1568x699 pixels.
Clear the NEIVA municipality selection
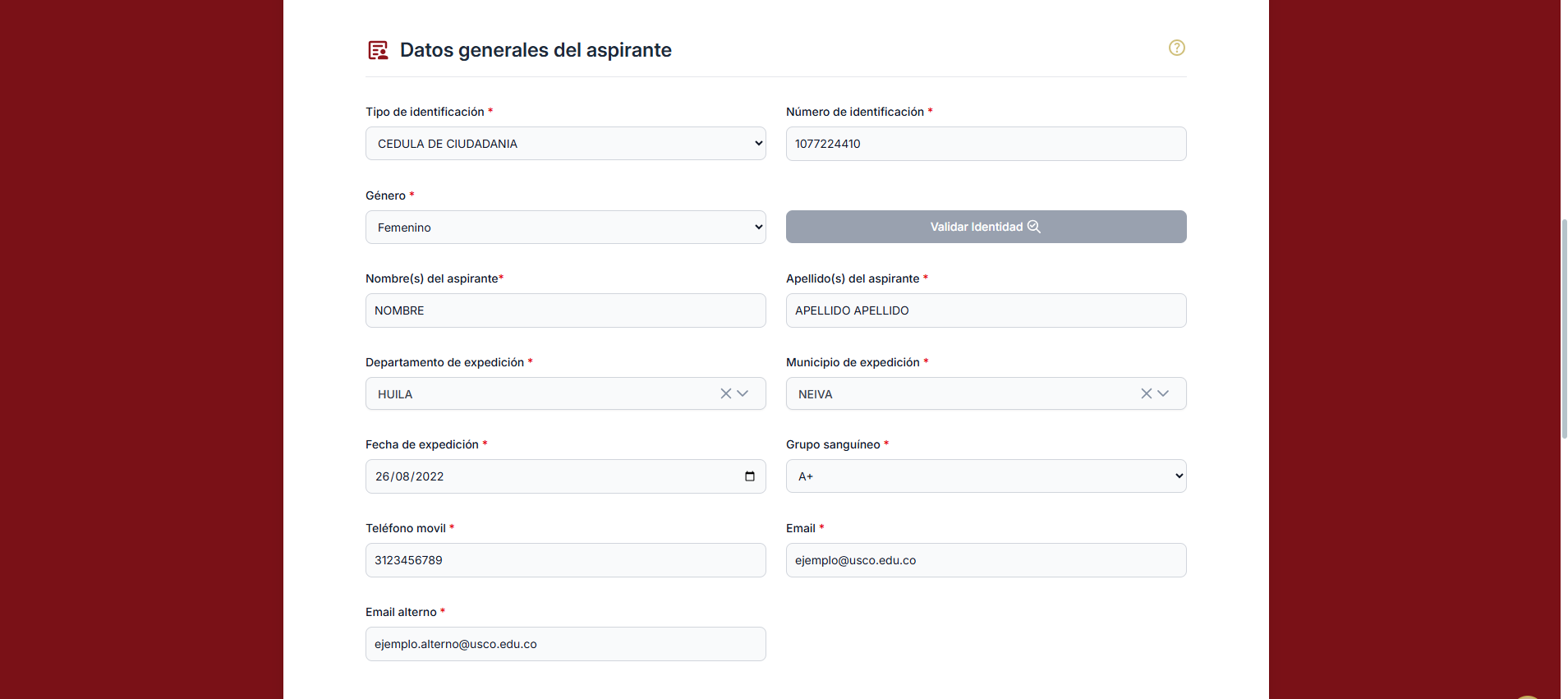click(x=1146, y=393)
